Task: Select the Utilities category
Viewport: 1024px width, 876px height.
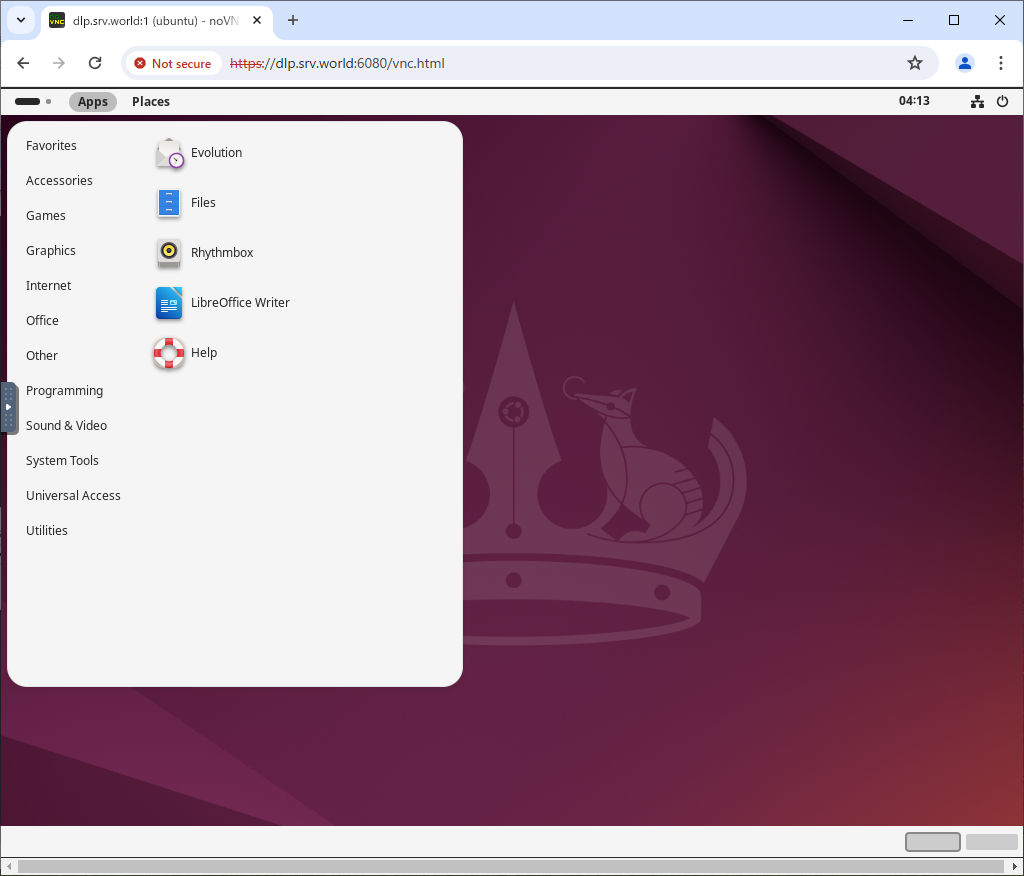Action: click(47, 531)
